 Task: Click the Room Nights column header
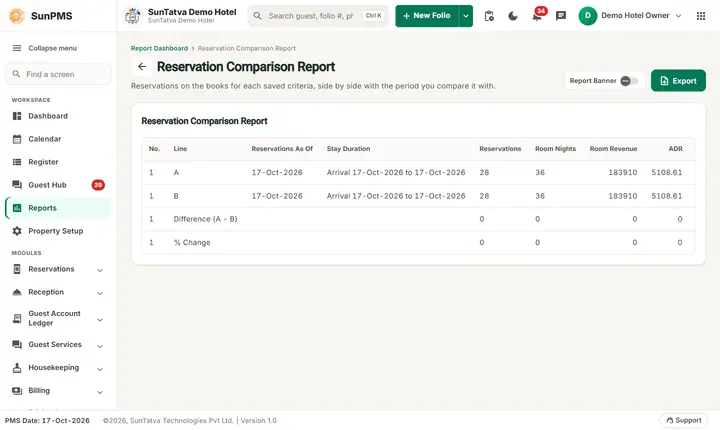pyautogui.click(x=555, y=149)
